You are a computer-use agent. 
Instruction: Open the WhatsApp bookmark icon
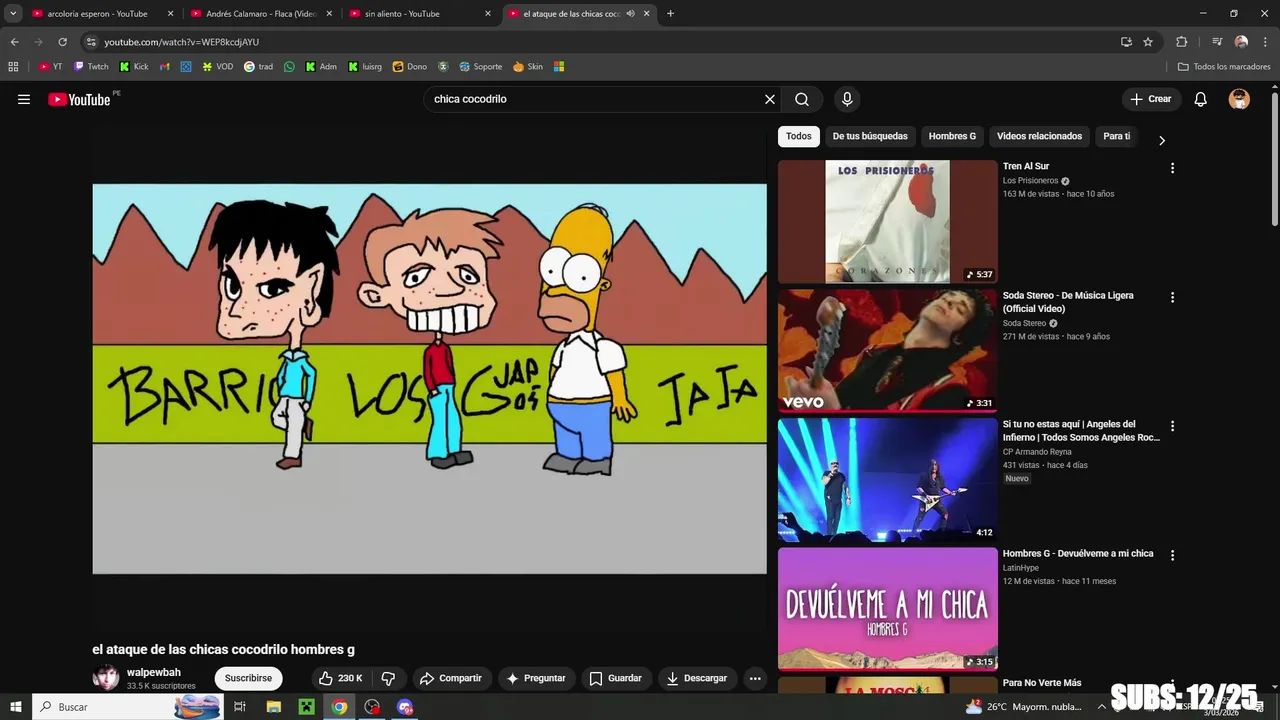pos(289,67)
